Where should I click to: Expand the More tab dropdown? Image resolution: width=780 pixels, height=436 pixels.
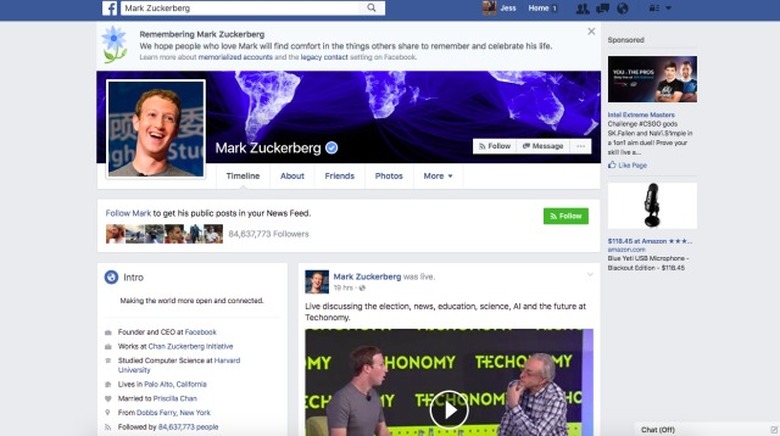[438, 176]
